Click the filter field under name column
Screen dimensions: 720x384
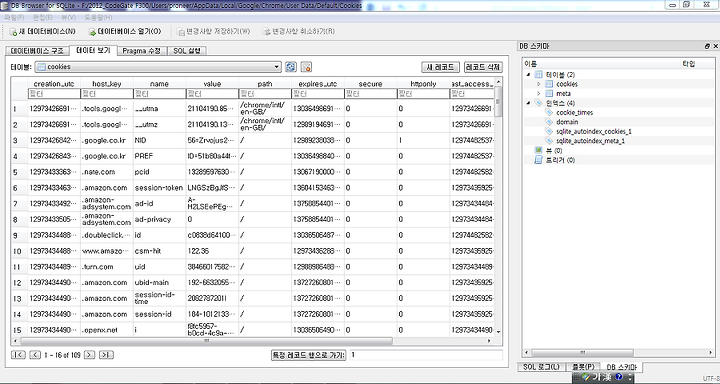159,94
